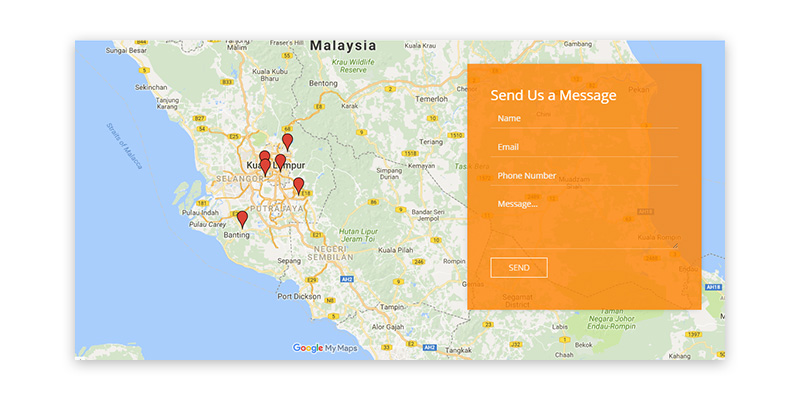Select the red pin above the word Lumpur
The image size is (800, 400).
click(280, 162)
